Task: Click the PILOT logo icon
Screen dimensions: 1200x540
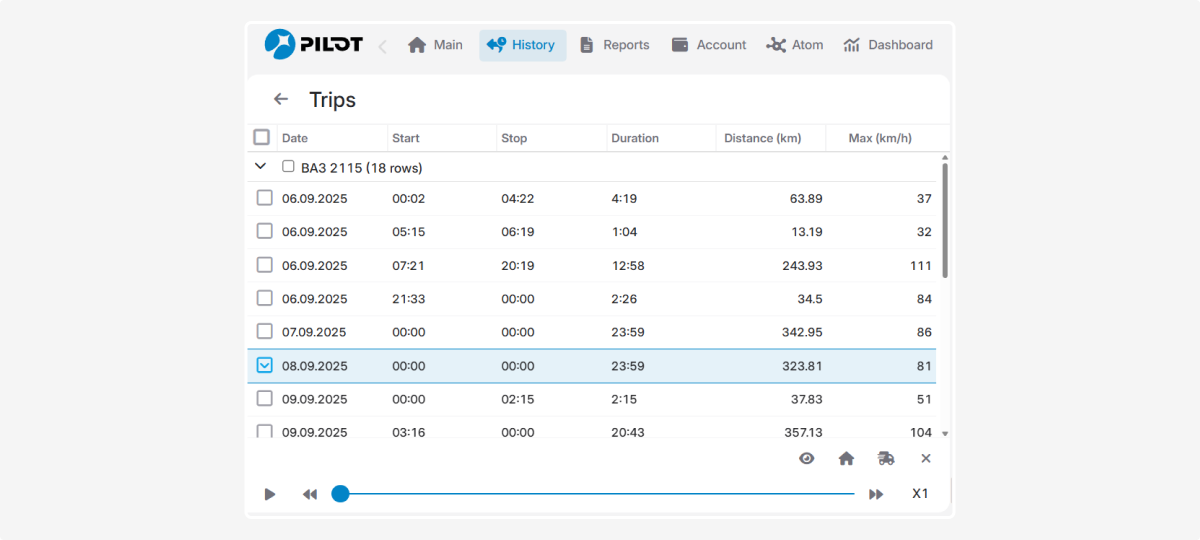Action: (280, 44)
